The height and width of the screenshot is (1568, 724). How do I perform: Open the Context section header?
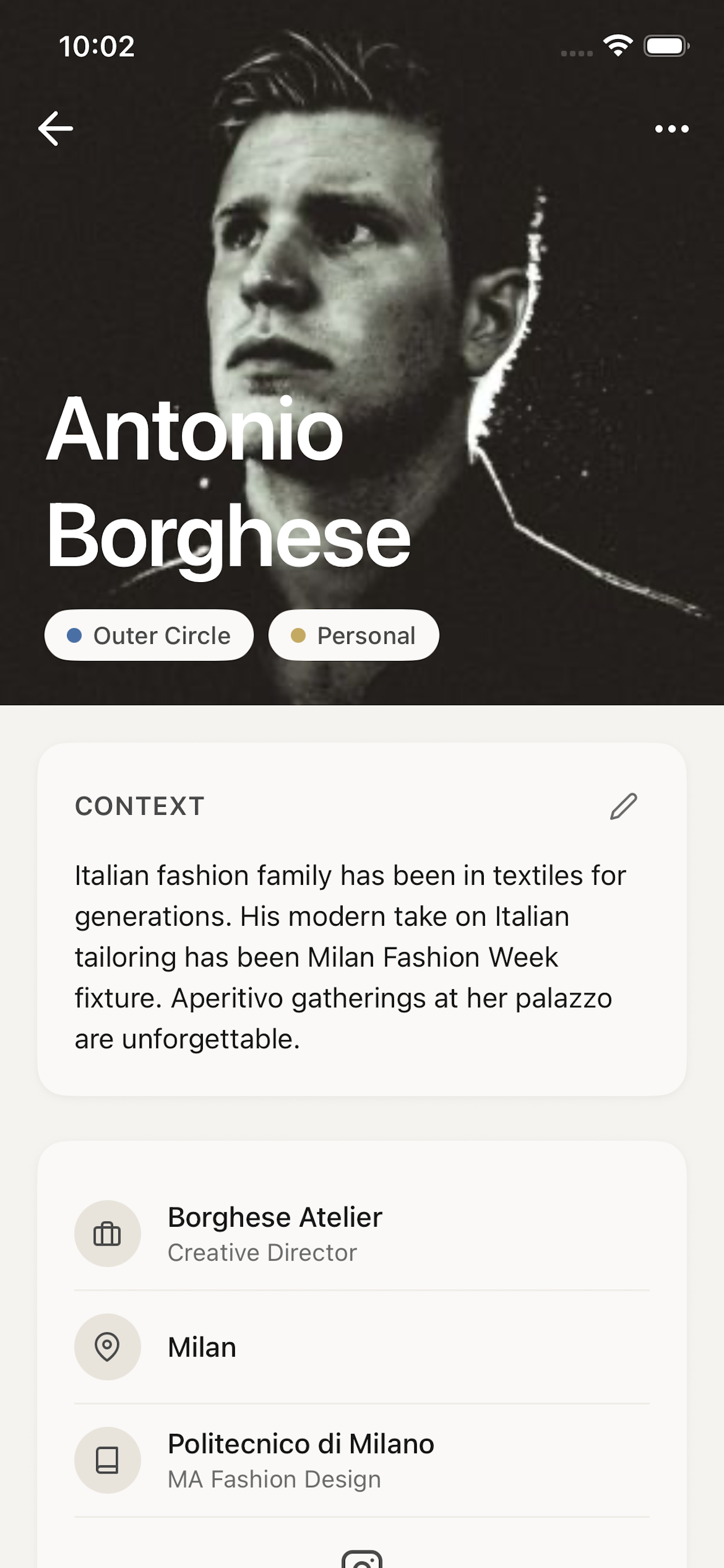[x=139, y=807]
